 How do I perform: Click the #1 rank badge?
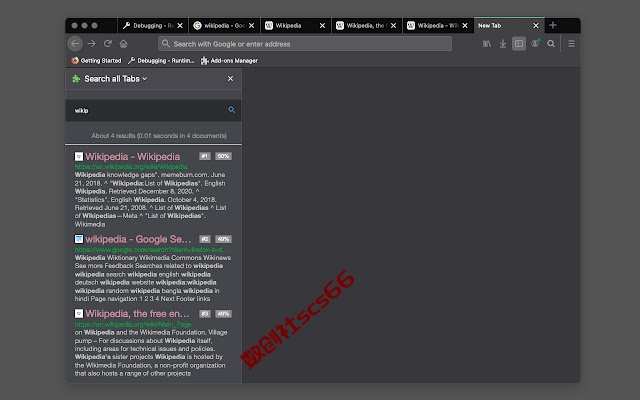coord(205,156)
